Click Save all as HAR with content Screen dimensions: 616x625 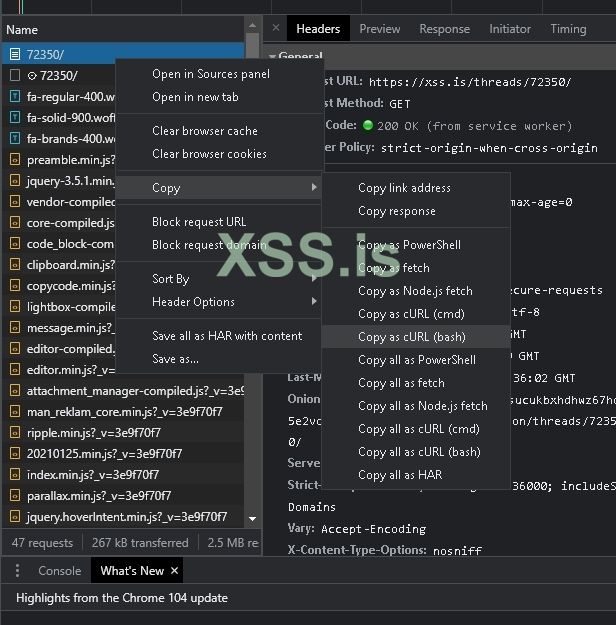pyautogui.click(x=226, y=336)
